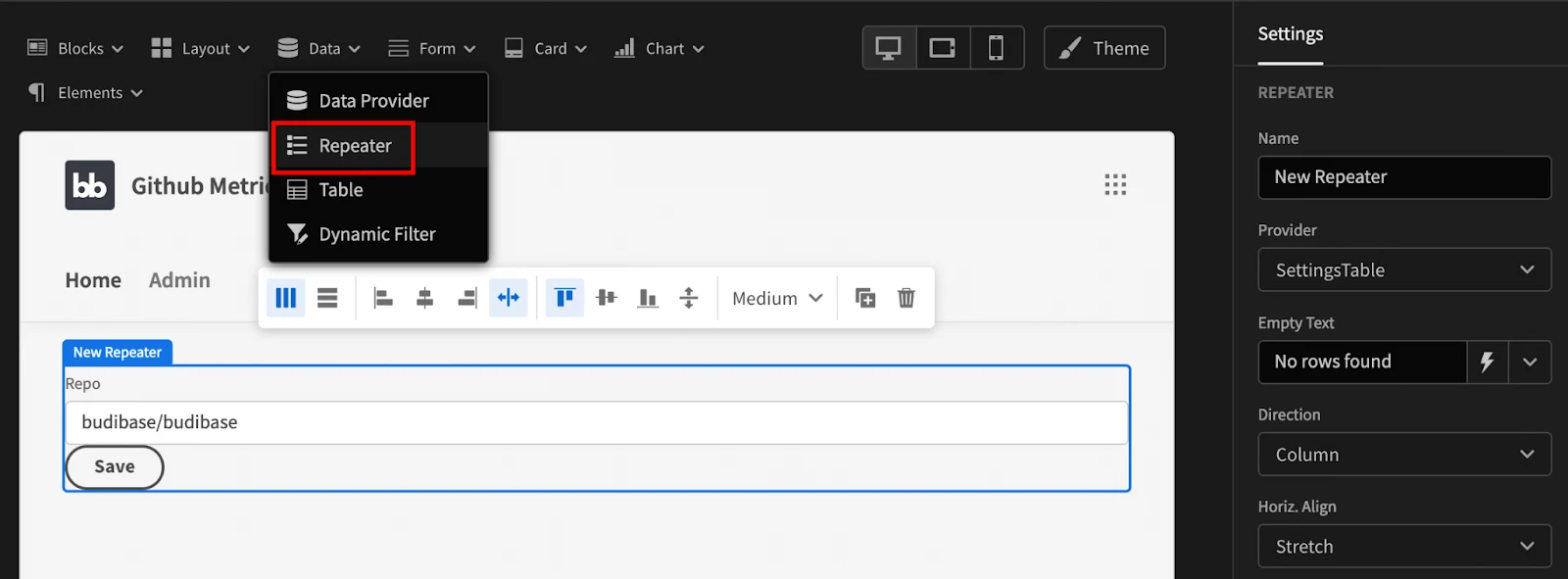1568x579 pixels.
Task: Go to the Home navigation link
Action: pos(93,280)
